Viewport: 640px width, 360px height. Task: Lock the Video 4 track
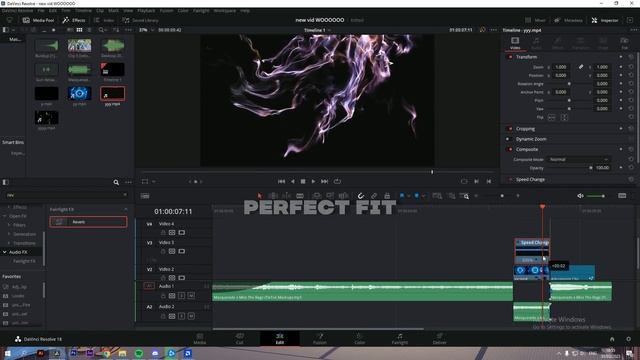click(x=163, y=233)
